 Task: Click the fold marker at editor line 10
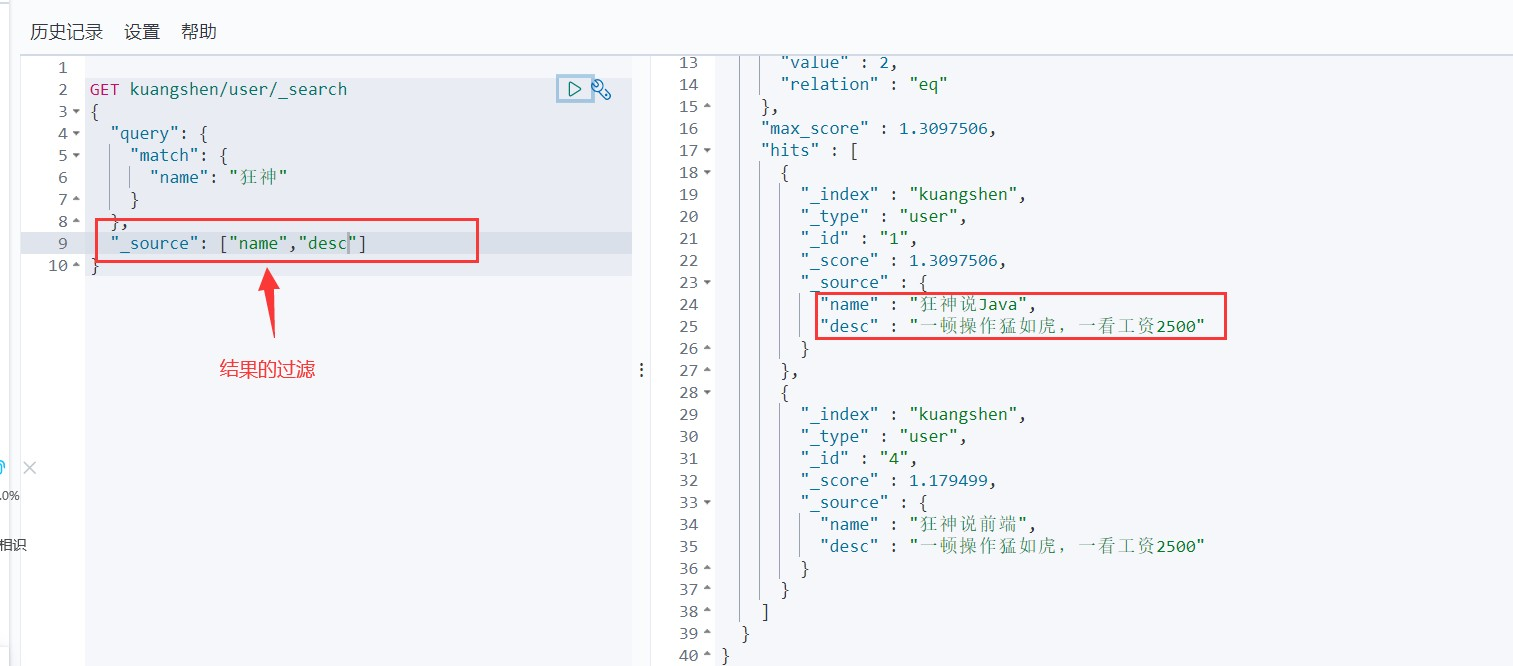coord(76,266)
